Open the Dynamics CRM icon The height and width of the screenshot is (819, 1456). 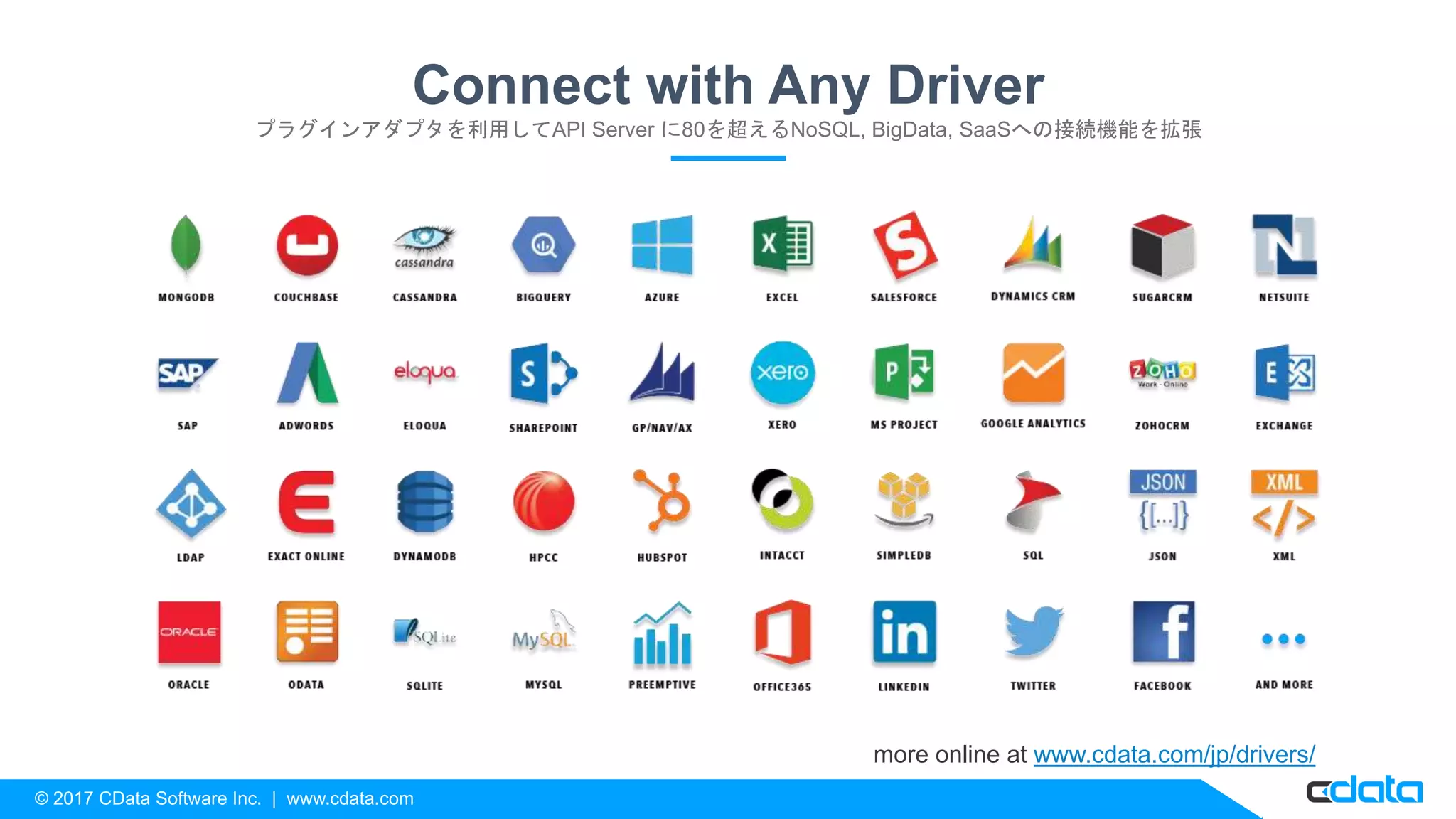[1033, 243]
